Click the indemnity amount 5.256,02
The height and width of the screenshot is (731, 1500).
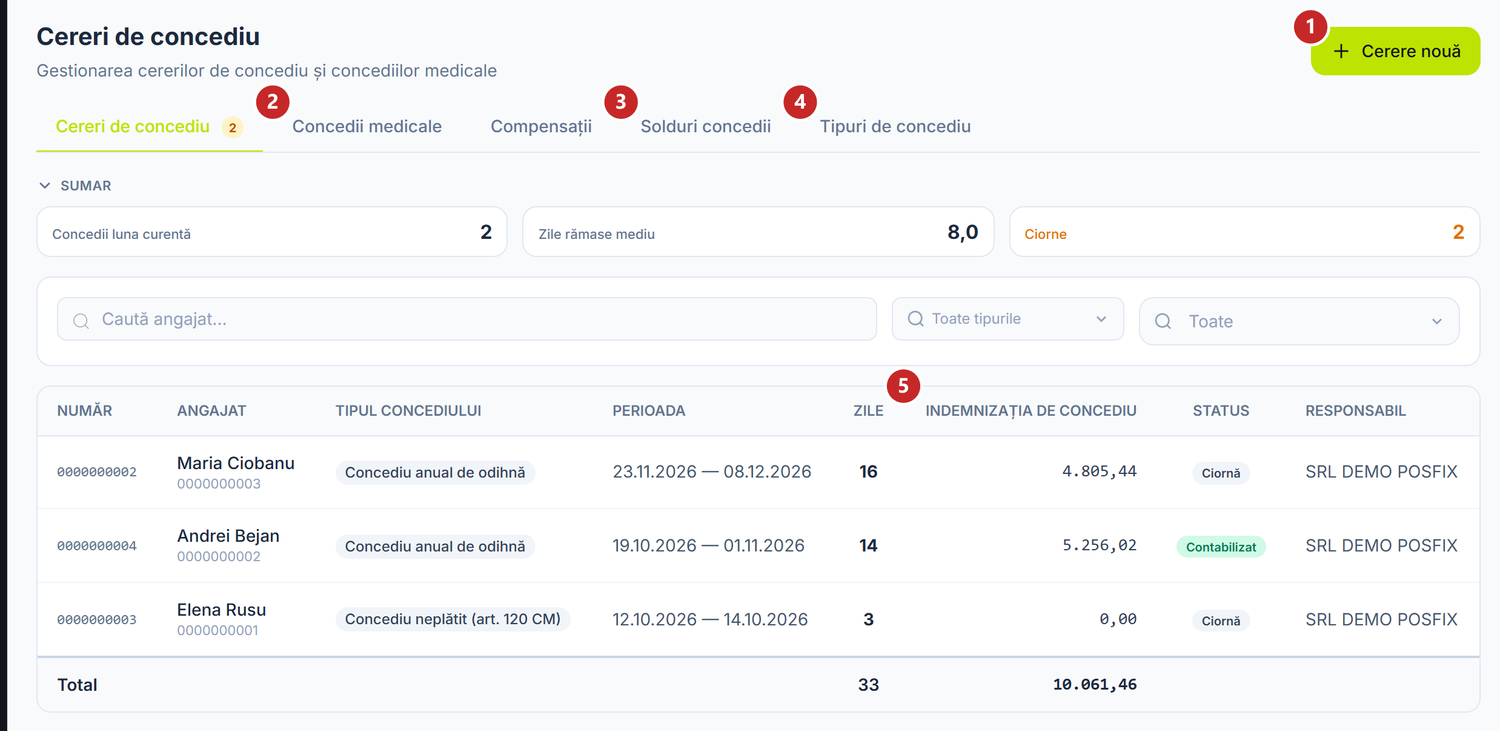click(1099, 546)
